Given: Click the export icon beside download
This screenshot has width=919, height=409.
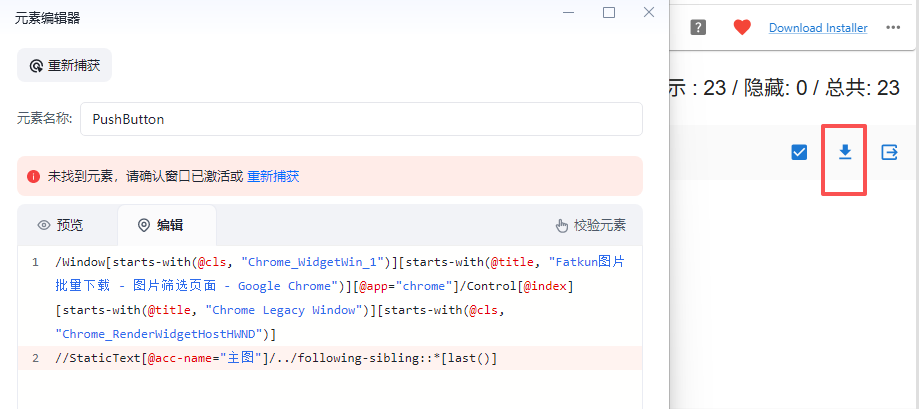Looking at the screenshot, I should pyautogui.click(x=889, y=153).
